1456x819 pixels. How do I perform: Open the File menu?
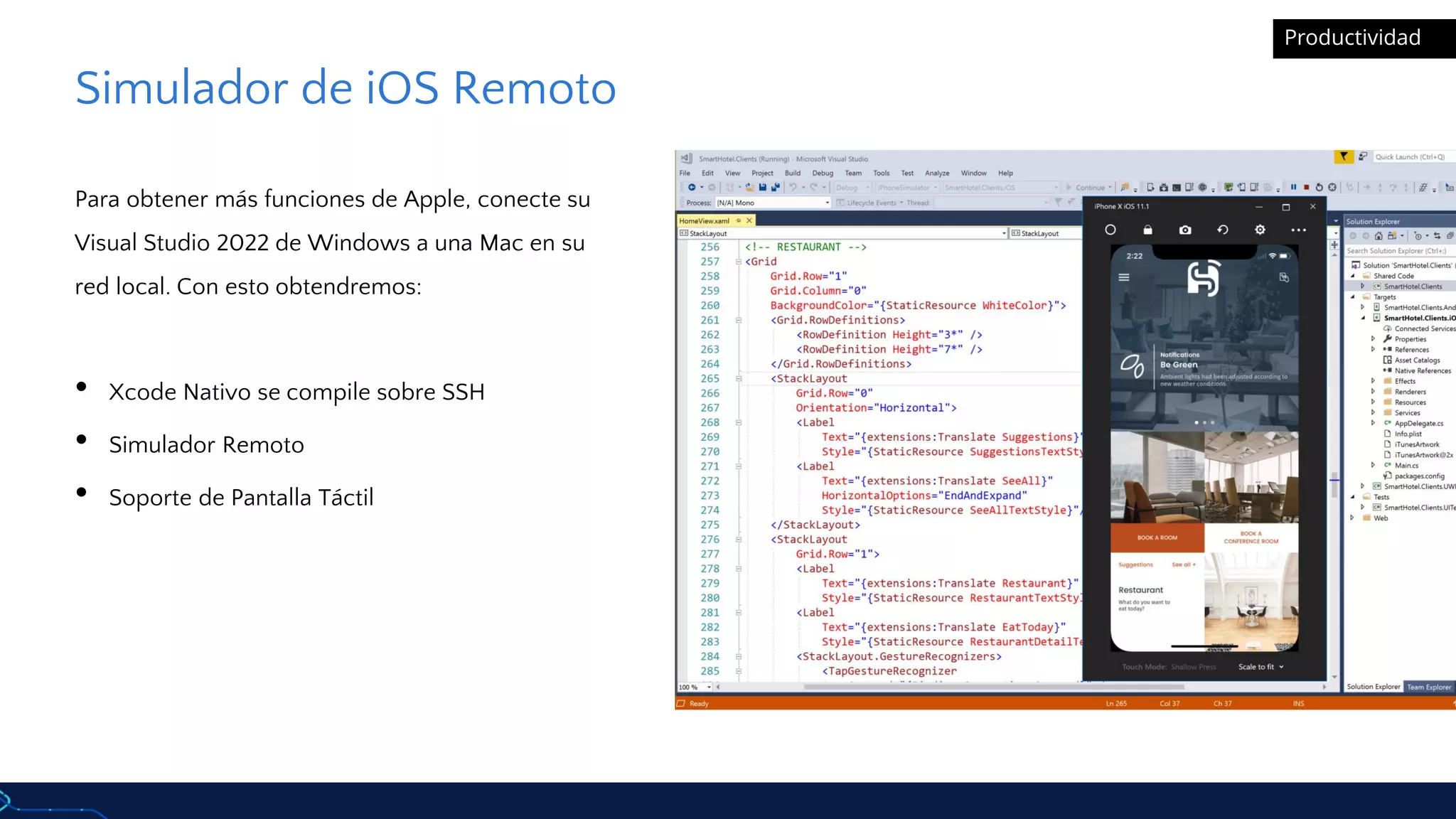coord(685,173)
